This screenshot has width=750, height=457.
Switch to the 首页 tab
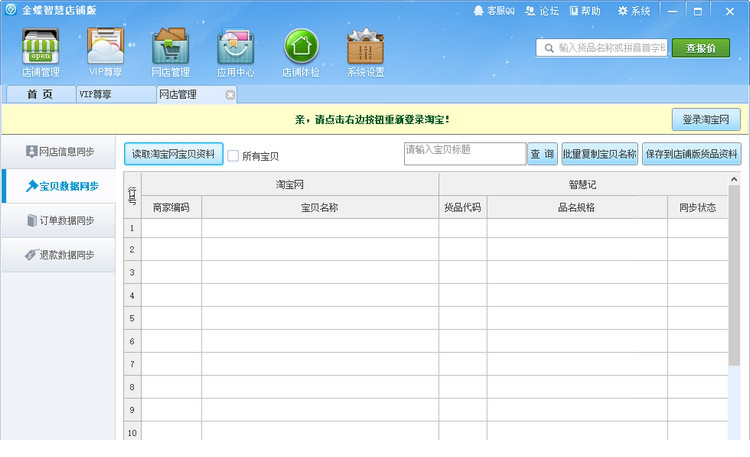(x=40, y=95)
